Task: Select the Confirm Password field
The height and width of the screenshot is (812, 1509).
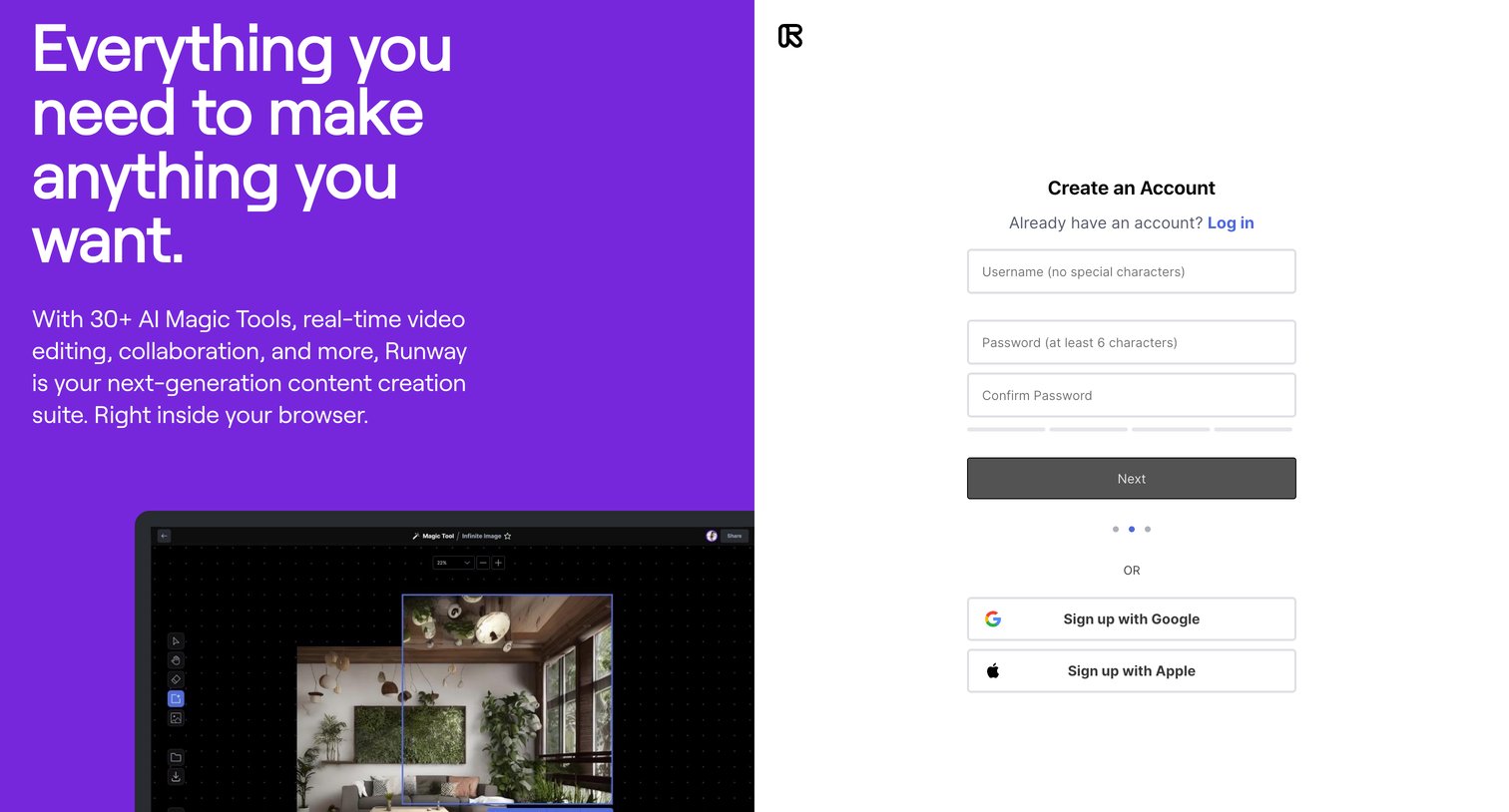Action: 1132,395
